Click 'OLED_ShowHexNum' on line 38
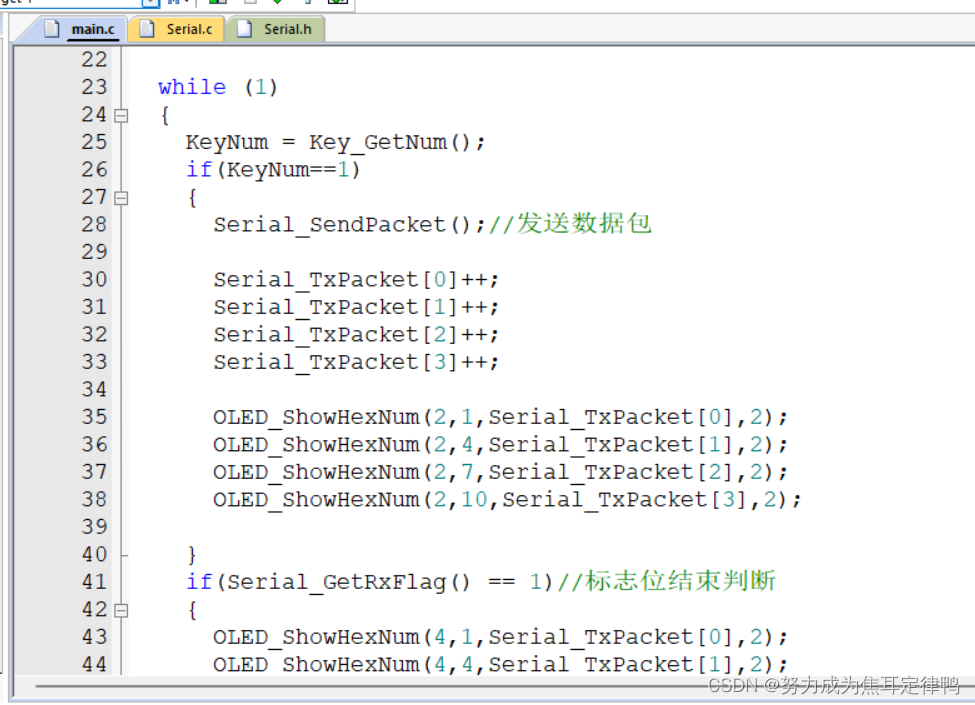975x705 pixels. (317, 499)
